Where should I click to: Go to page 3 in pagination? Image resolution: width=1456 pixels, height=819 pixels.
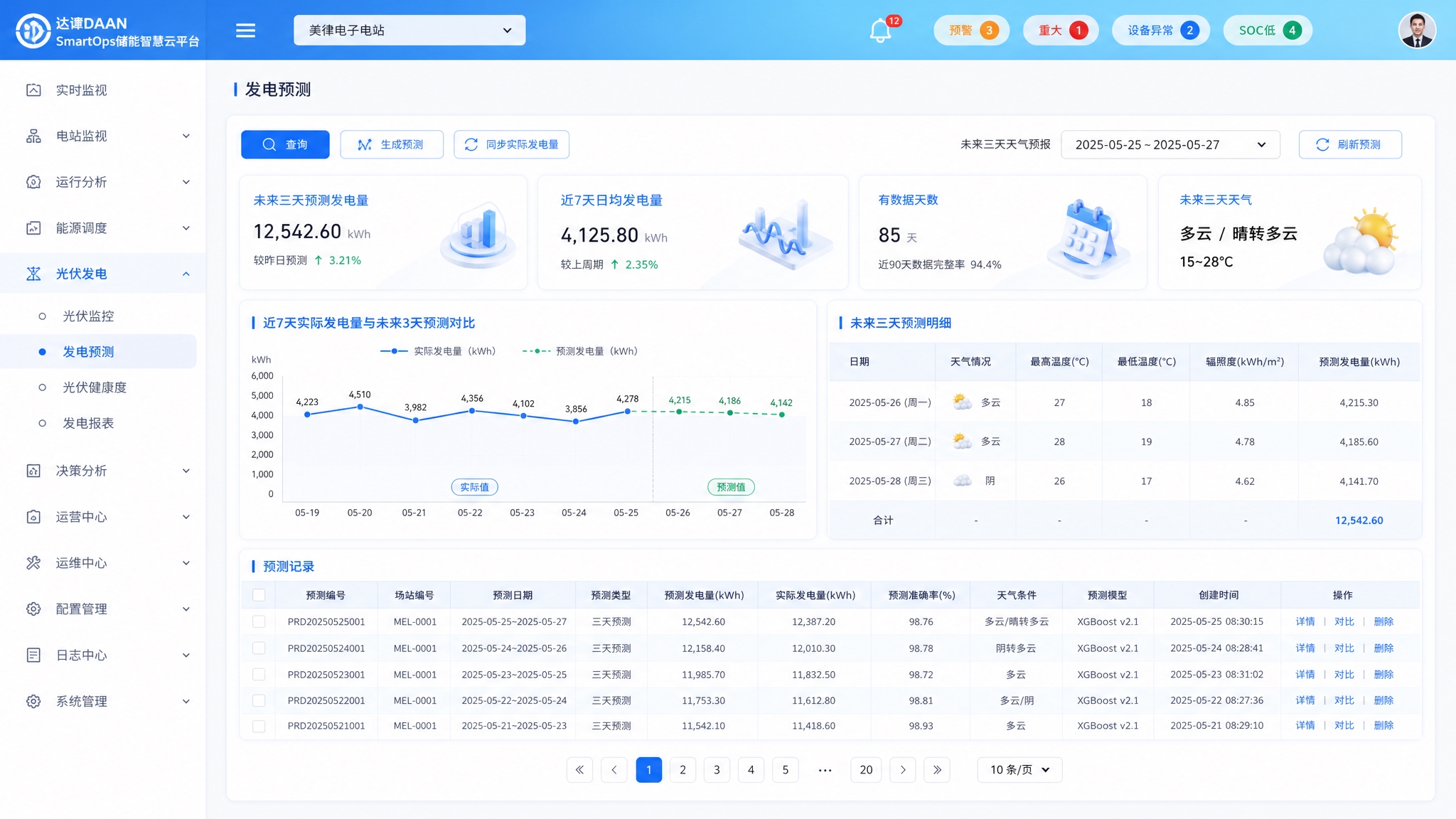[717, 769]
